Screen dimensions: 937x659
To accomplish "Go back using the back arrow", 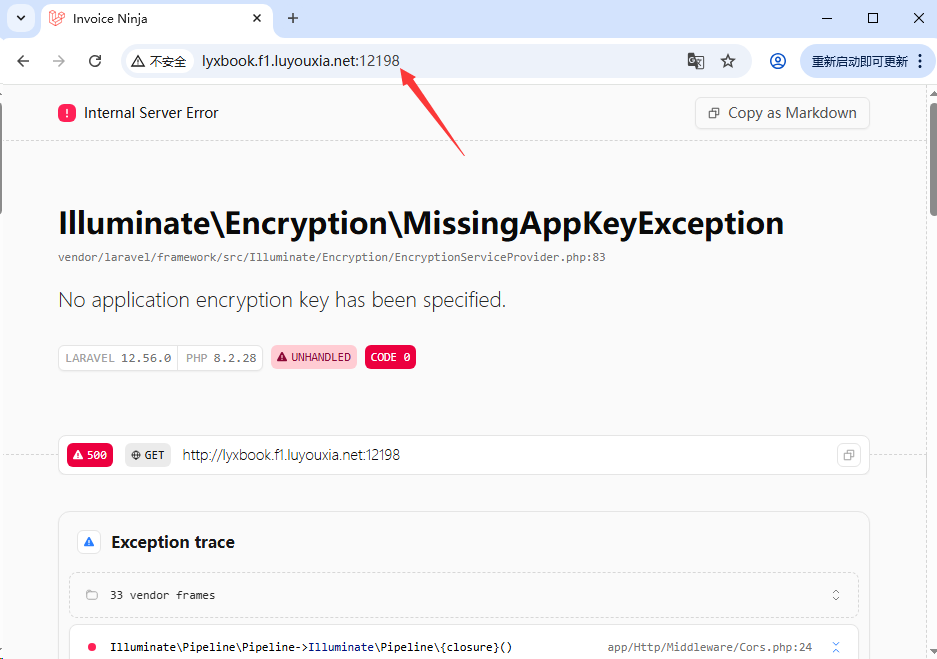I will (x=23, y=61).
